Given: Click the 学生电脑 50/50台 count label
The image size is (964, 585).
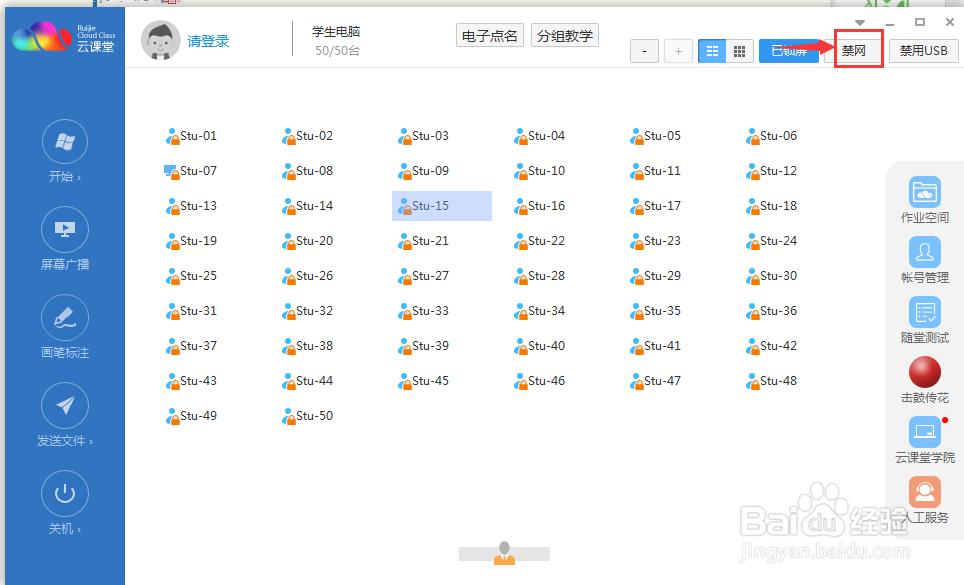Looking at the screenshot, I should pyautogui.click(x=336, y=41).
